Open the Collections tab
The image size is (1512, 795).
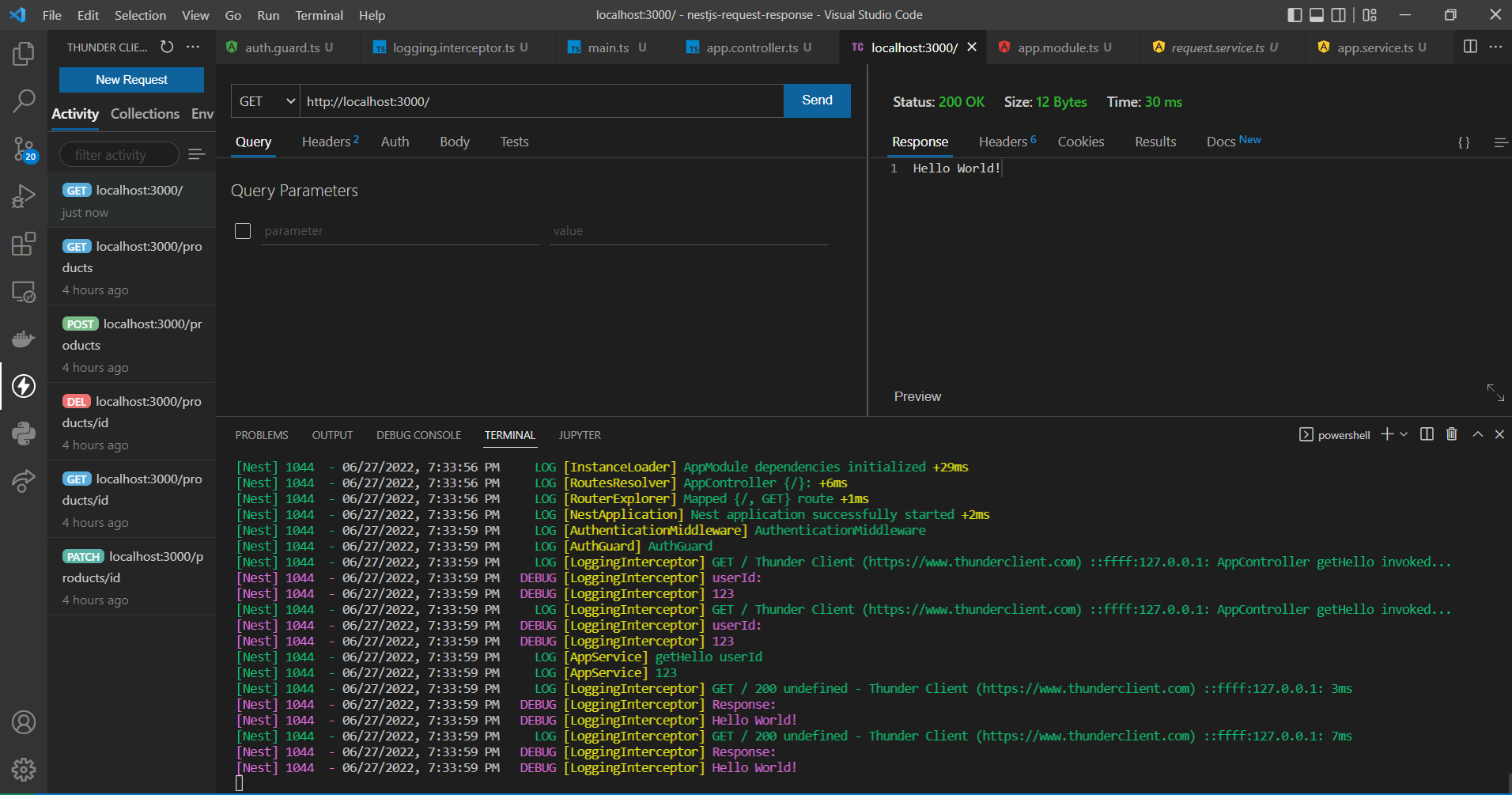pyautogui.click(x=145, y=114)
